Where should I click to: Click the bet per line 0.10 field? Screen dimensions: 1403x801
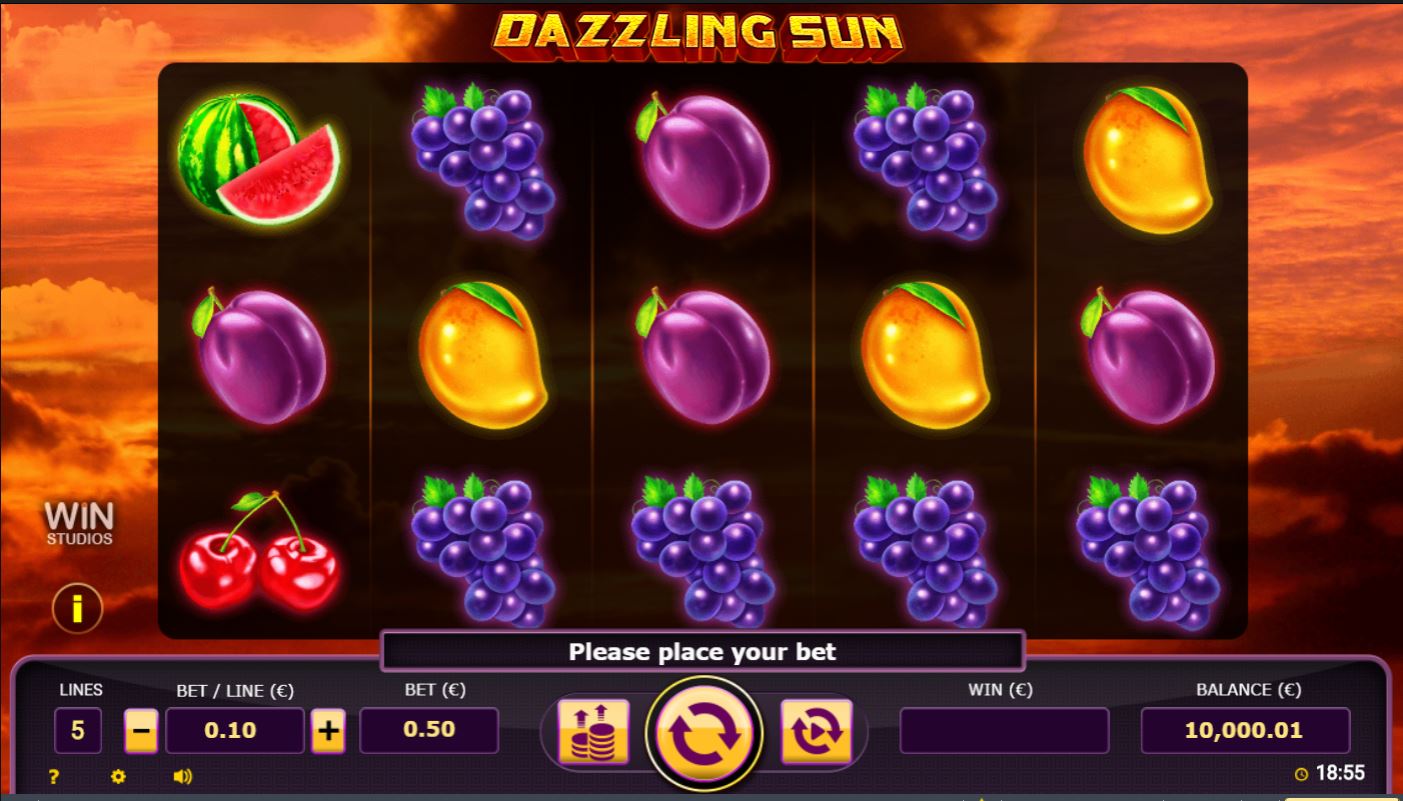[235, 731]
